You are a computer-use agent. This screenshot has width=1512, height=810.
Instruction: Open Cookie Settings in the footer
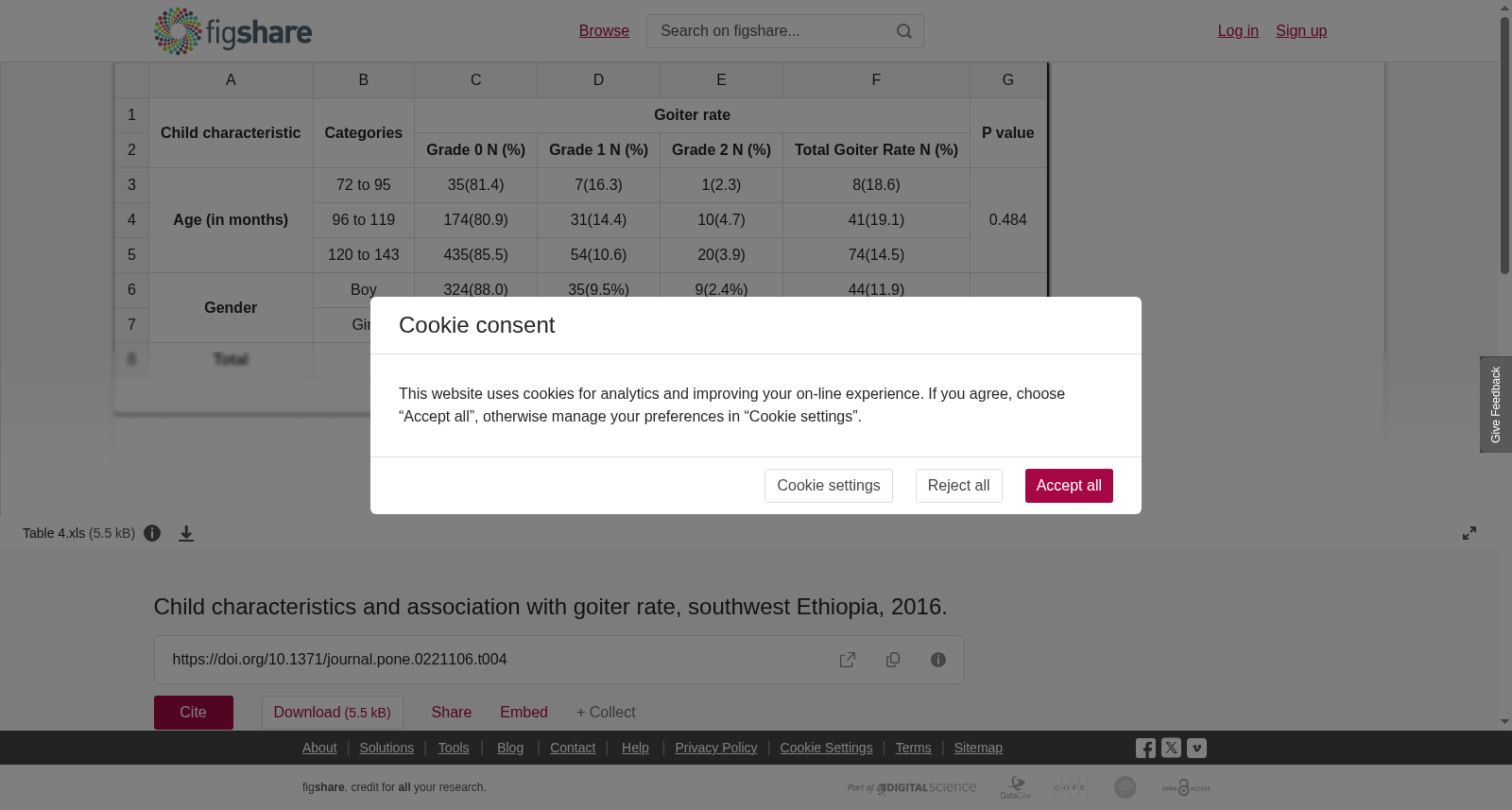[x=826, y=748]
